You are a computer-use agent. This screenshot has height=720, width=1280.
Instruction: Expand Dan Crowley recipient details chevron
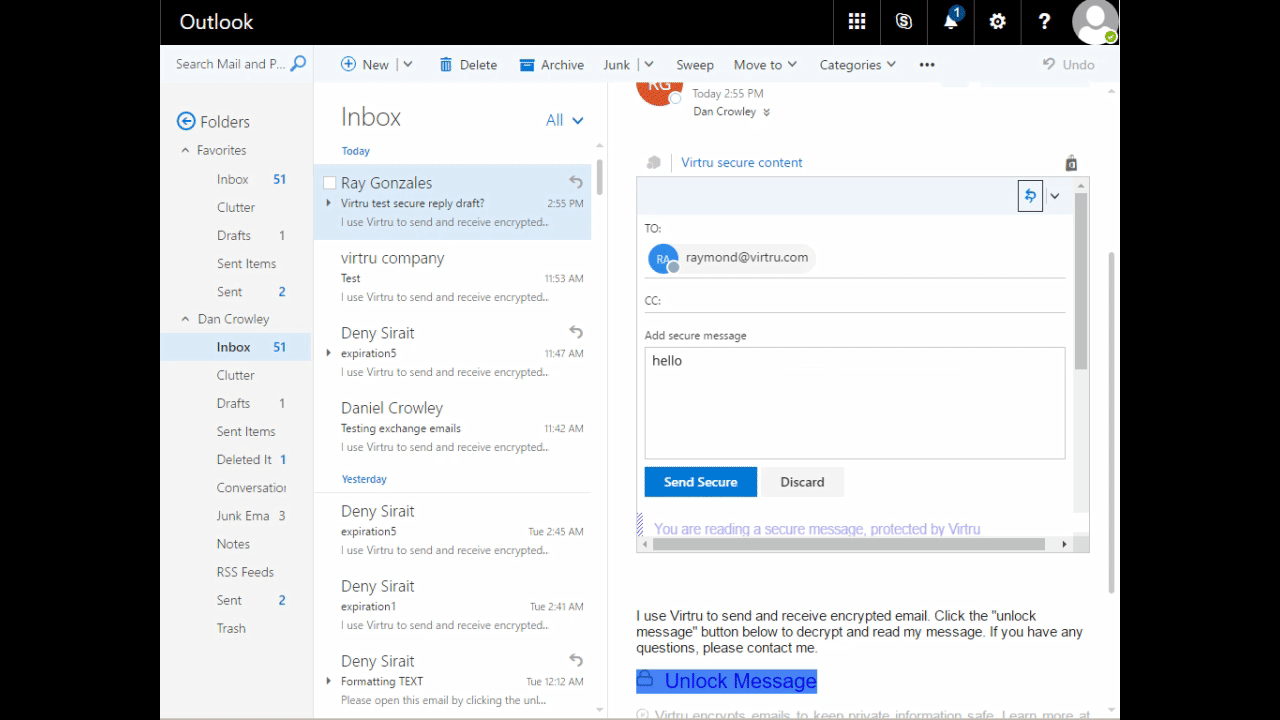767,113
